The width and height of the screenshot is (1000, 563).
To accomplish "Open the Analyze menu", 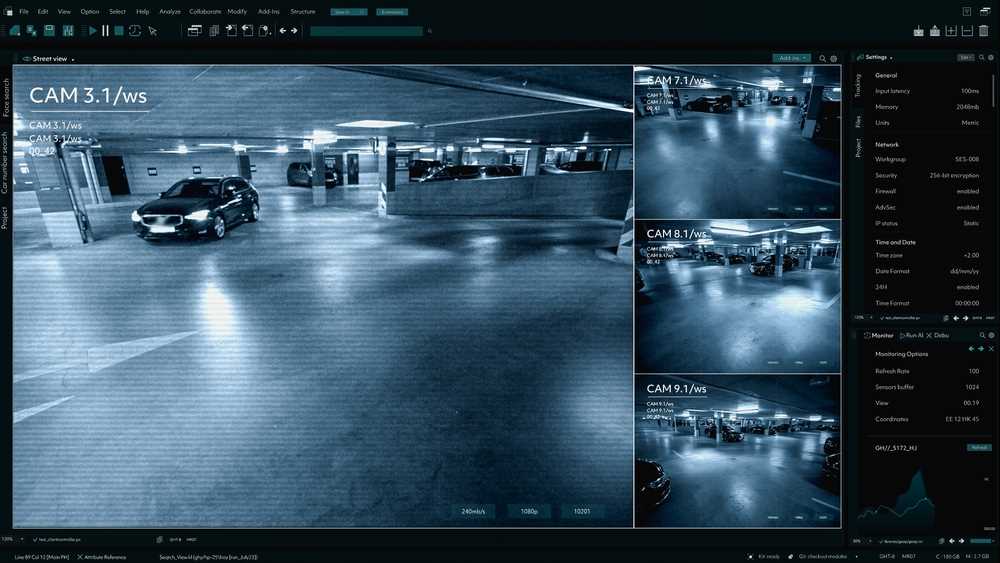I will click(170, 11).
